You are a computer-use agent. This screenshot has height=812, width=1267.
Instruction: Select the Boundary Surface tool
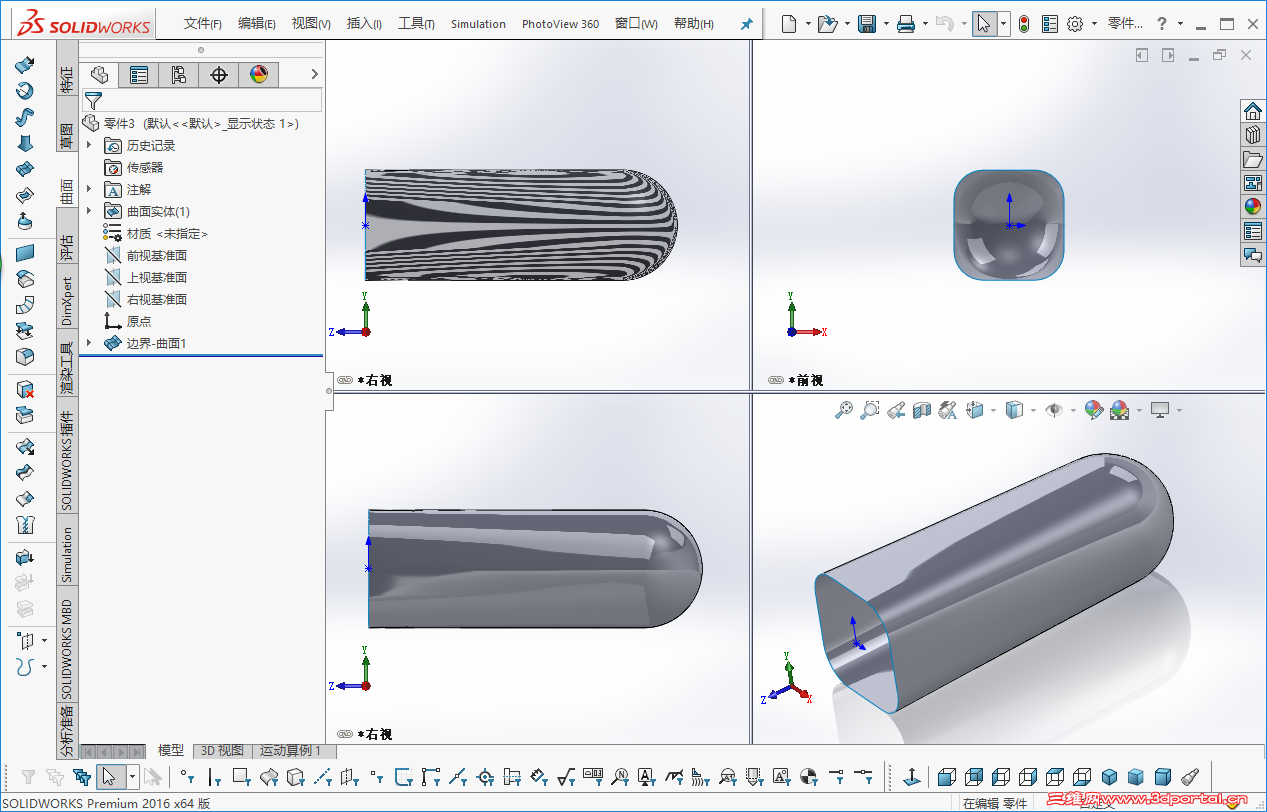(25, 169)
